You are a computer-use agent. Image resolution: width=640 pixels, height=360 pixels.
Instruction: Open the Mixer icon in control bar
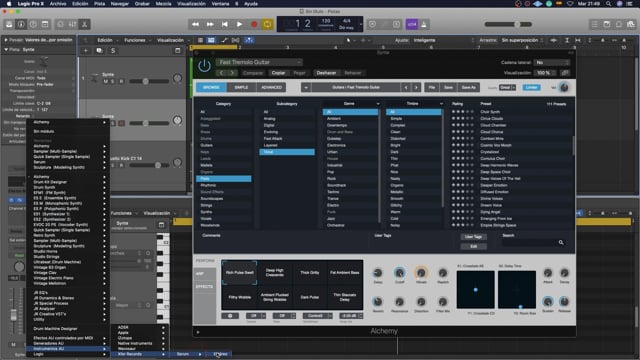72,24
